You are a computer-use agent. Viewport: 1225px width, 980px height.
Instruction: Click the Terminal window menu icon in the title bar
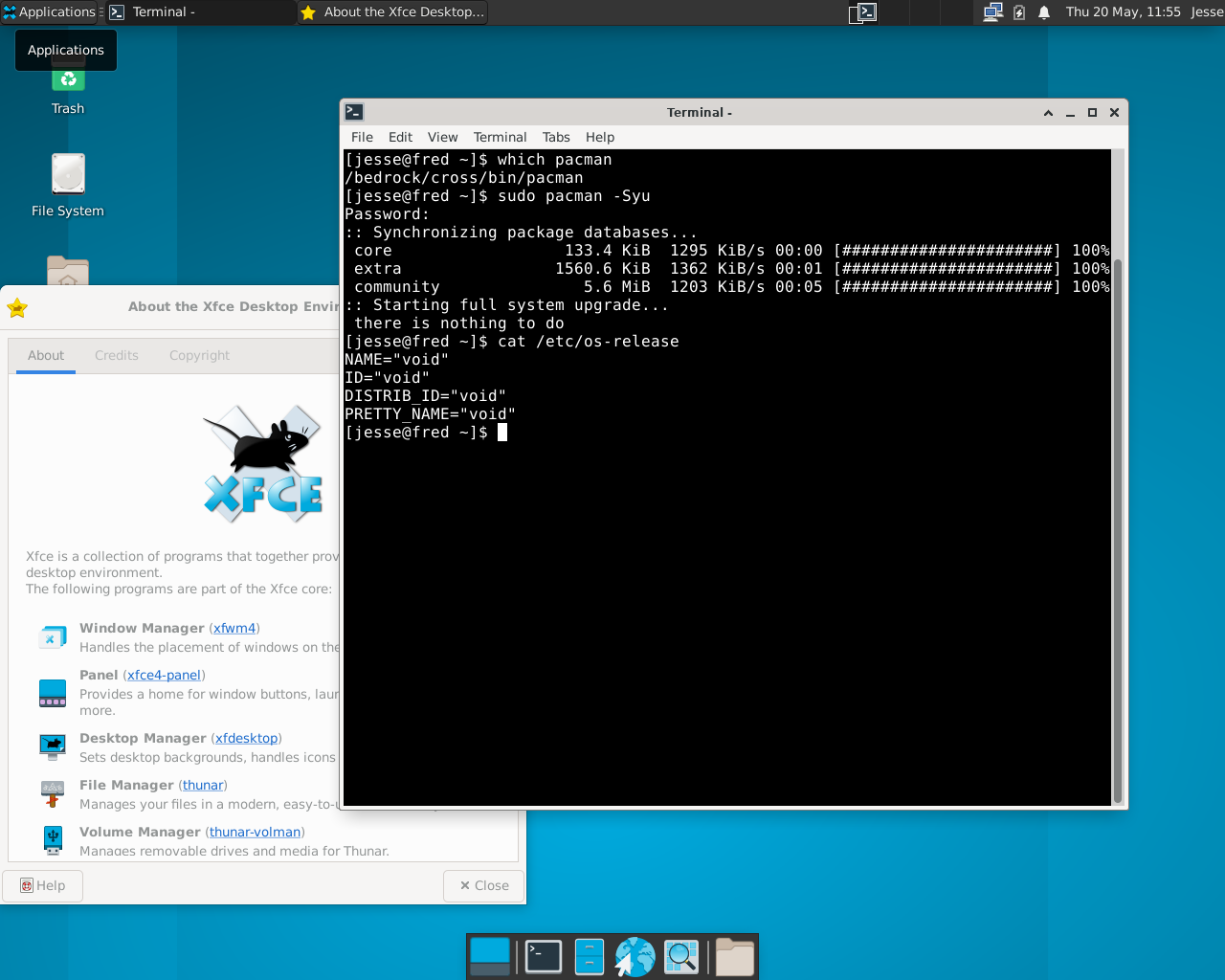click(354, 112)
